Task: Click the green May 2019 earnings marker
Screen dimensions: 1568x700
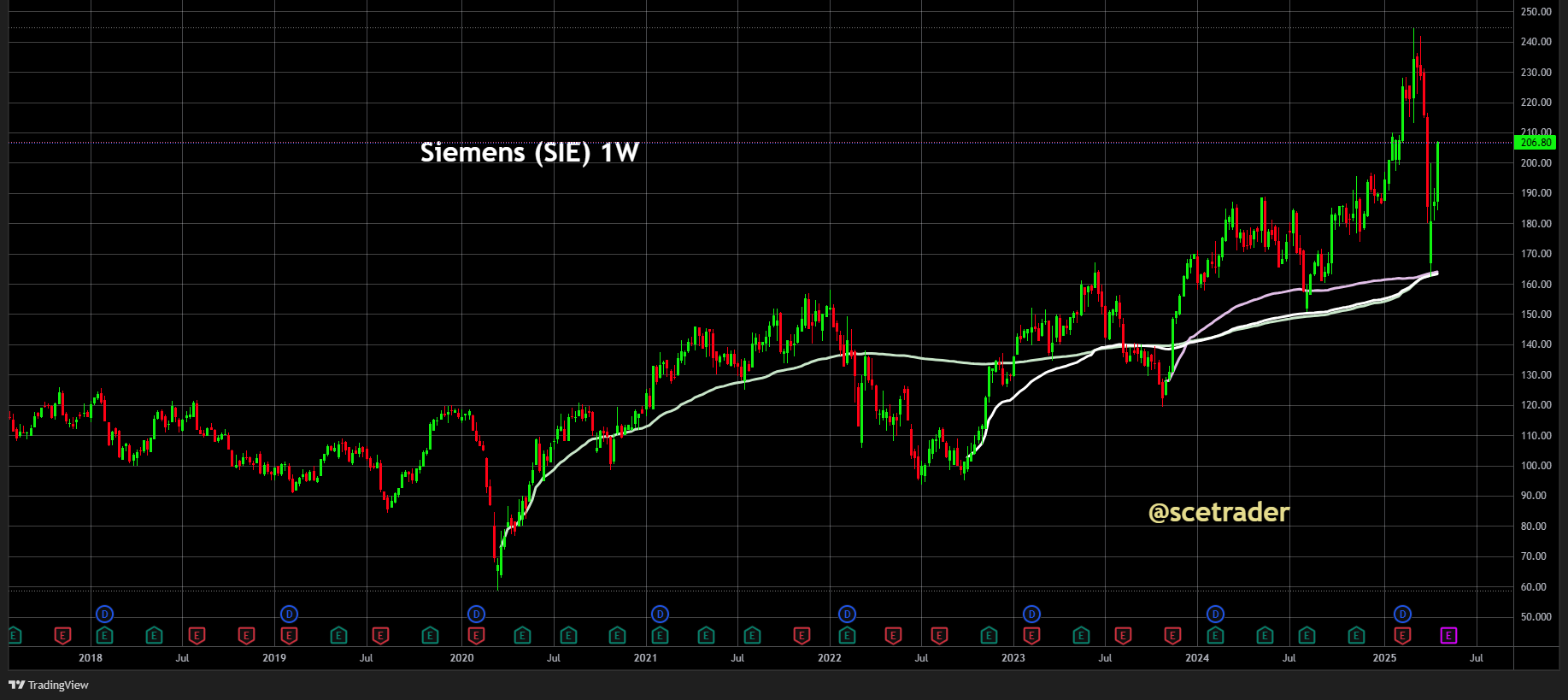Action: 338,635
